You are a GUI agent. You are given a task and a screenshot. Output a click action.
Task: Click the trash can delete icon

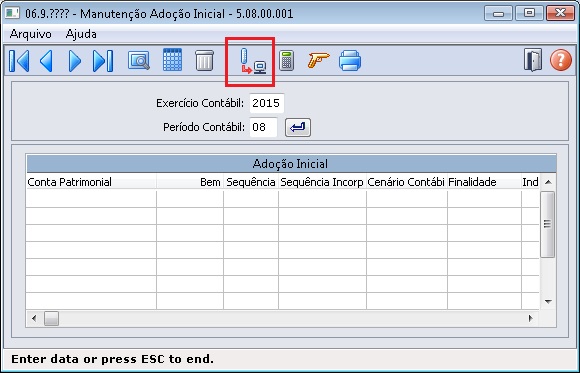(x=205, y=60)
